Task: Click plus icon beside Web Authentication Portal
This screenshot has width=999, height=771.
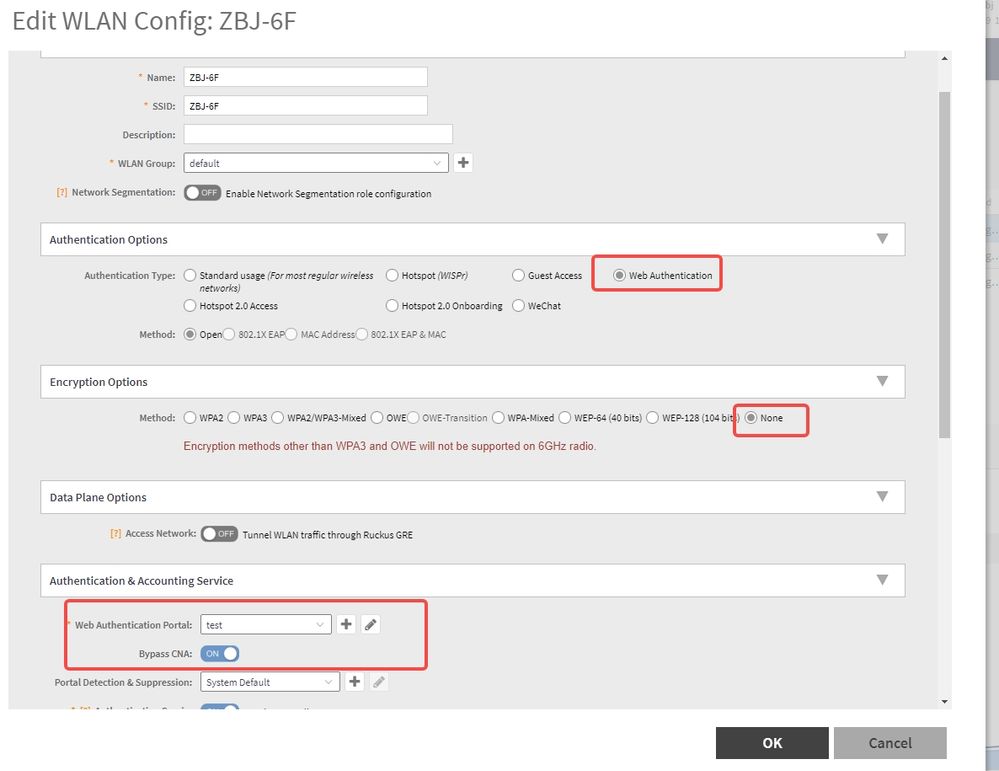Action: [346, 625]
